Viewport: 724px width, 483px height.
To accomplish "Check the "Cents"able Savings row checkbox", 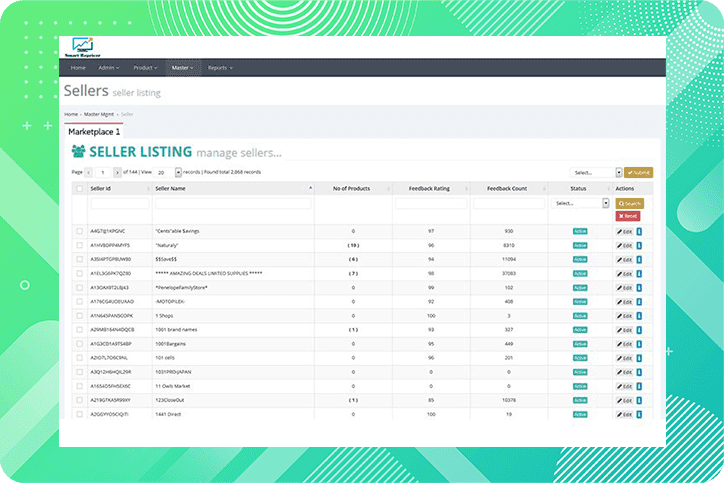I will pos(79,231).
